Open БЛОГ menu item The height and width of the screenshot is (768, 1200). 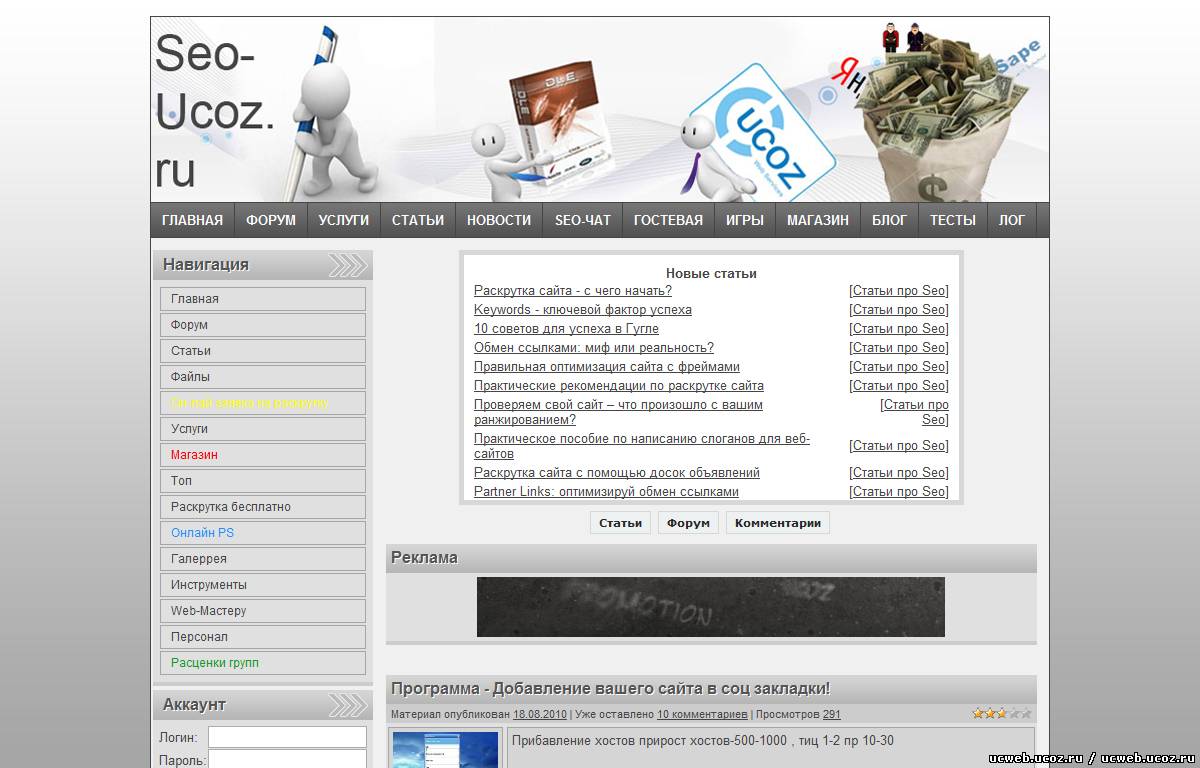coord(889,220)
